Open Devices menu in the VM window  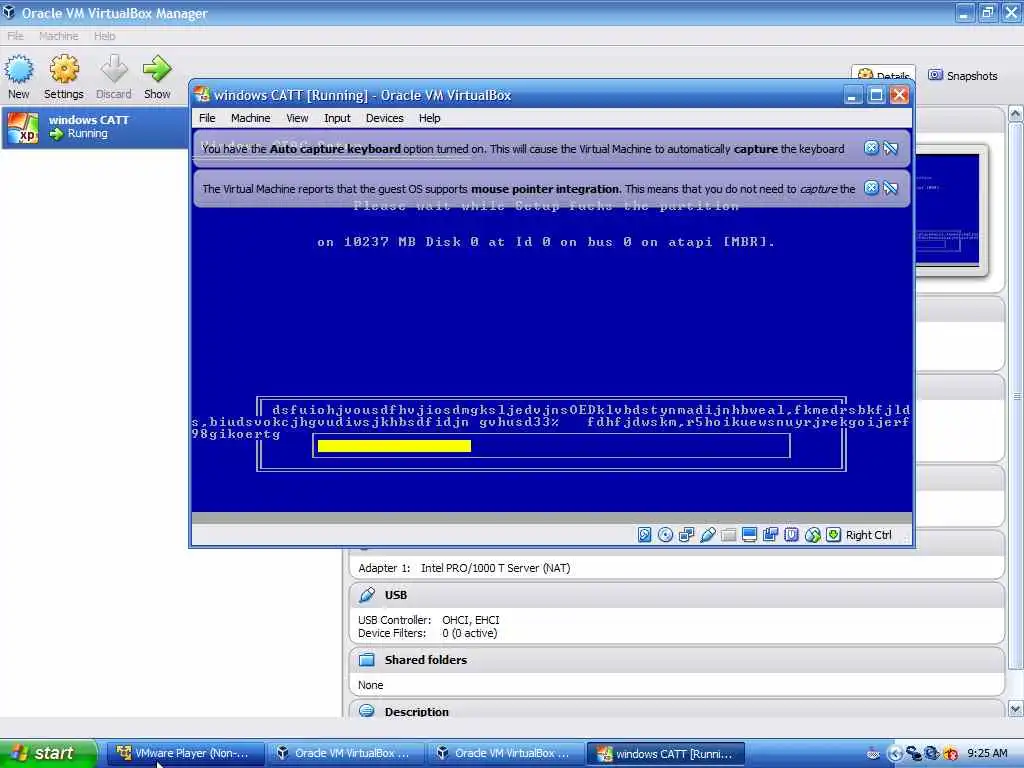[x=384, y=118]
